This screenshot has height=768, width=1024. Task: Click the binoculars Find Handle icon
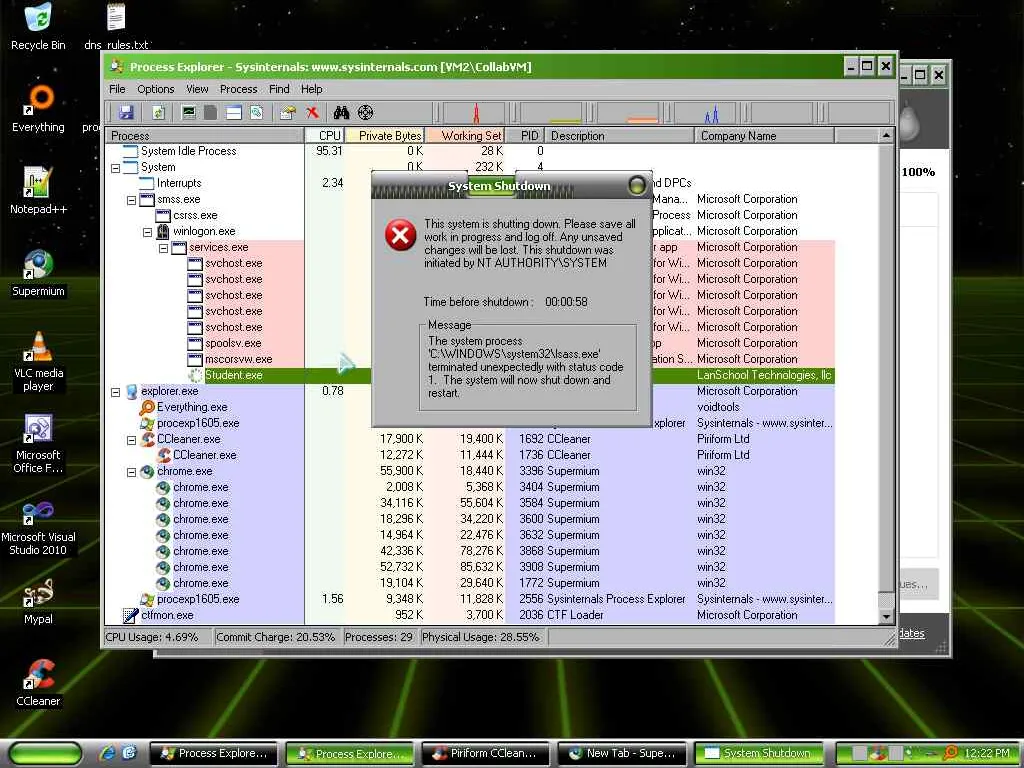click(x=341, y=112)
